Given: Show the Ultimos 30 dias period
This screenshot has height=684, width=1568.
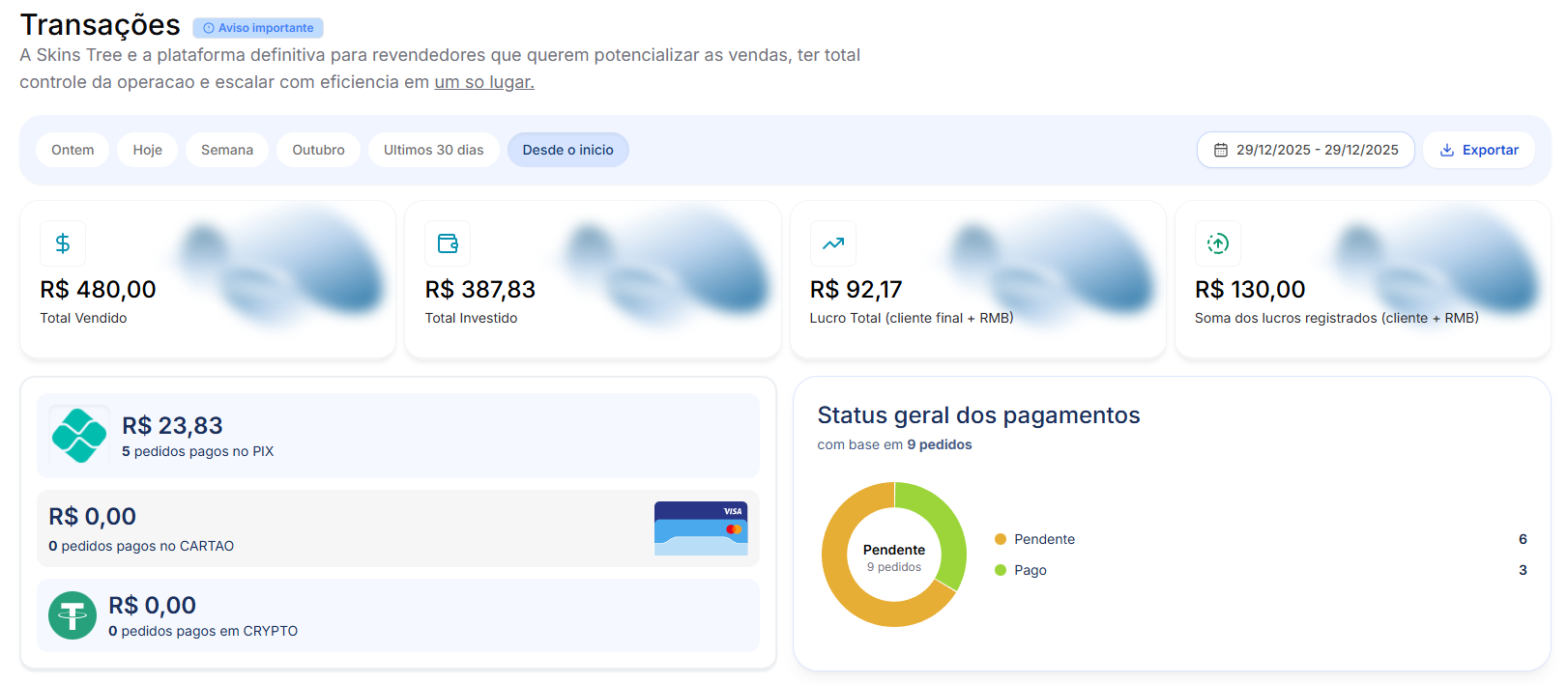Looking at the screenshot, I should (433, 150).
